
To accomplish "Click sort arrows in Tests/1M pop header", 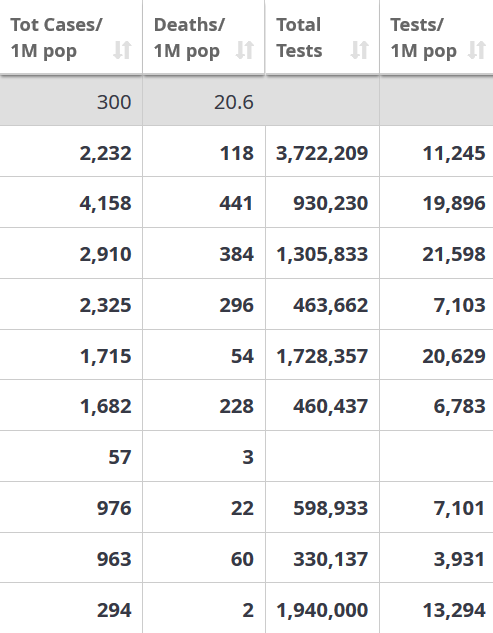I will coord(476,50).
